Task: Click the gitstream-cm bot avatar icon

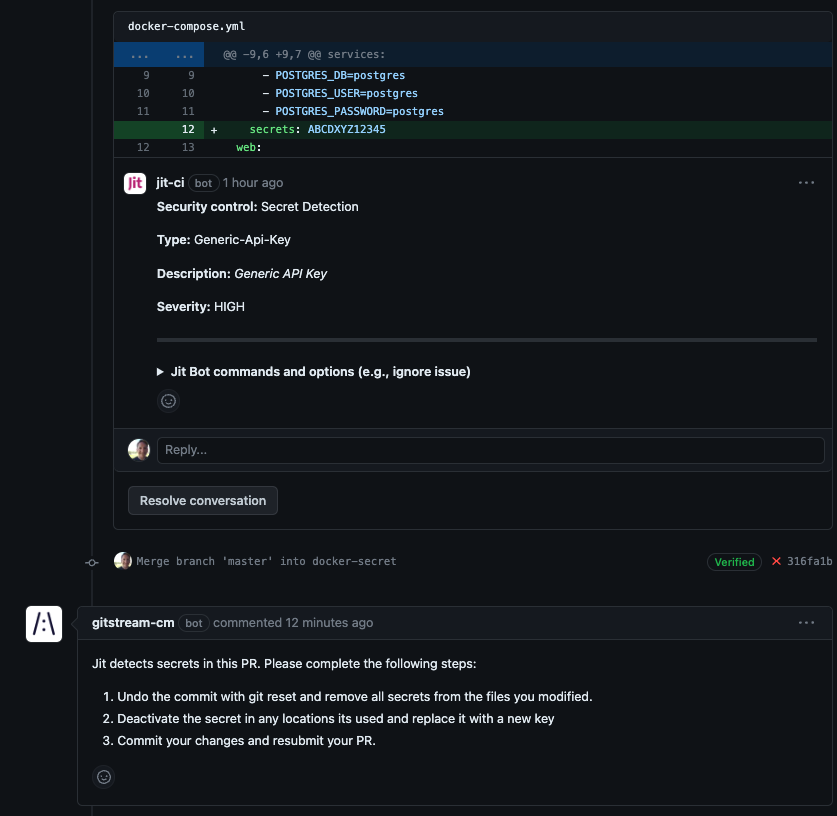Action: click(x=44, y=623)
